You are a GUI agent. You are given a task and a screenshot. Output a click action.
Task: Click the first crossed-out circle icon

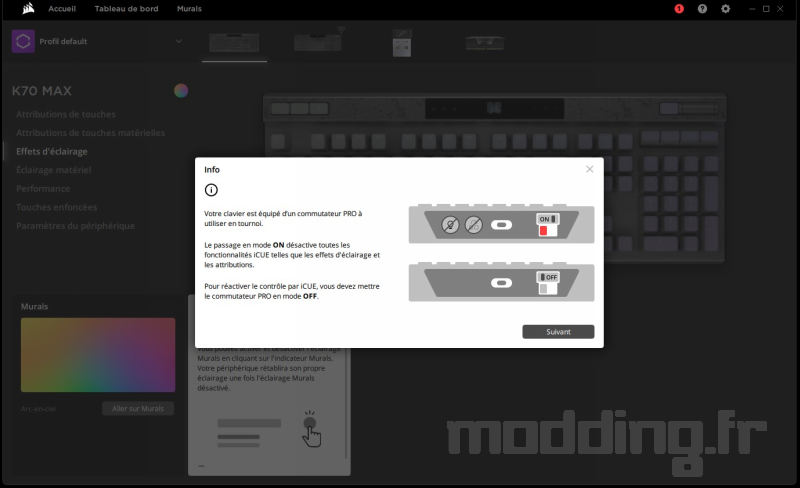pos(450,225)
